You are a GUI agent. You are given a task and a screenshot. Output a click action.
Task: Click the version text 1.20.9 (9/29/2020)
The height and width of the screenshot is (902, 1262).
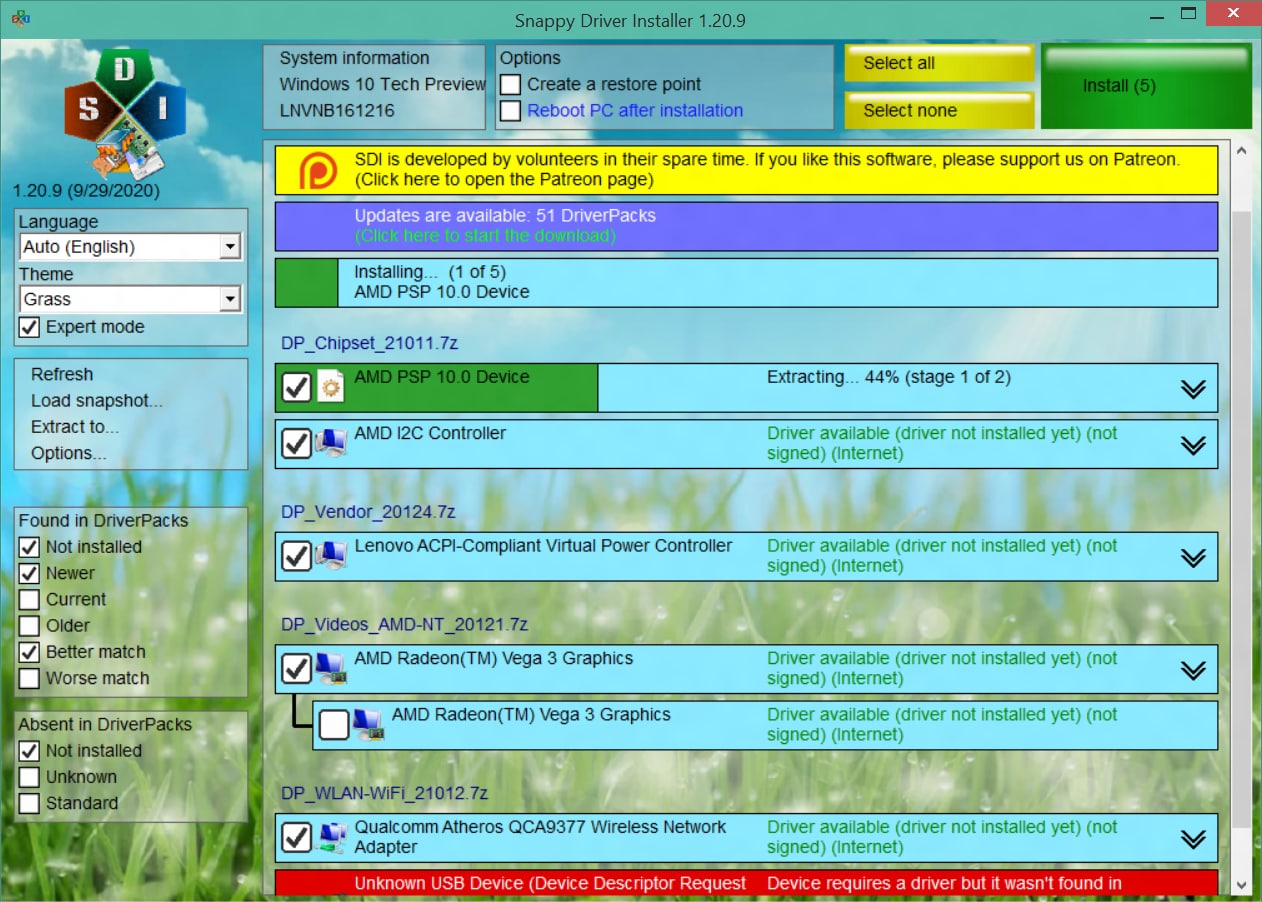86,190
